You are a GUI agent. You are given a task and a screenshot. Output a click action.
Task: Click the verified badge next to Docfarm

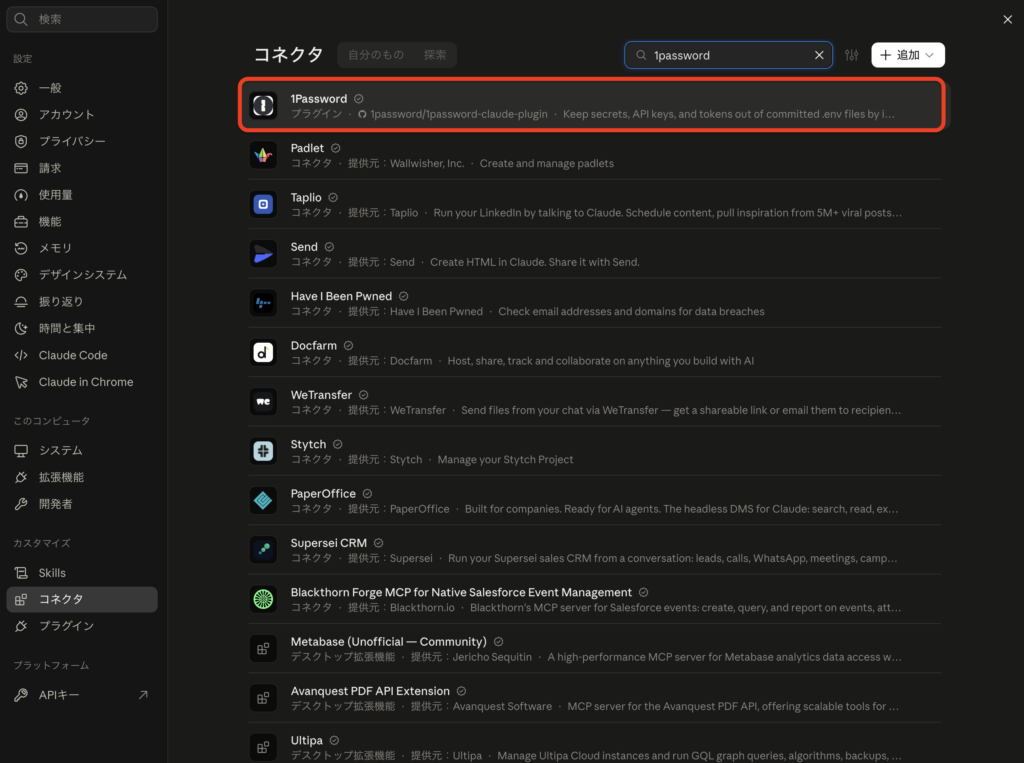(x=348, y=346)
